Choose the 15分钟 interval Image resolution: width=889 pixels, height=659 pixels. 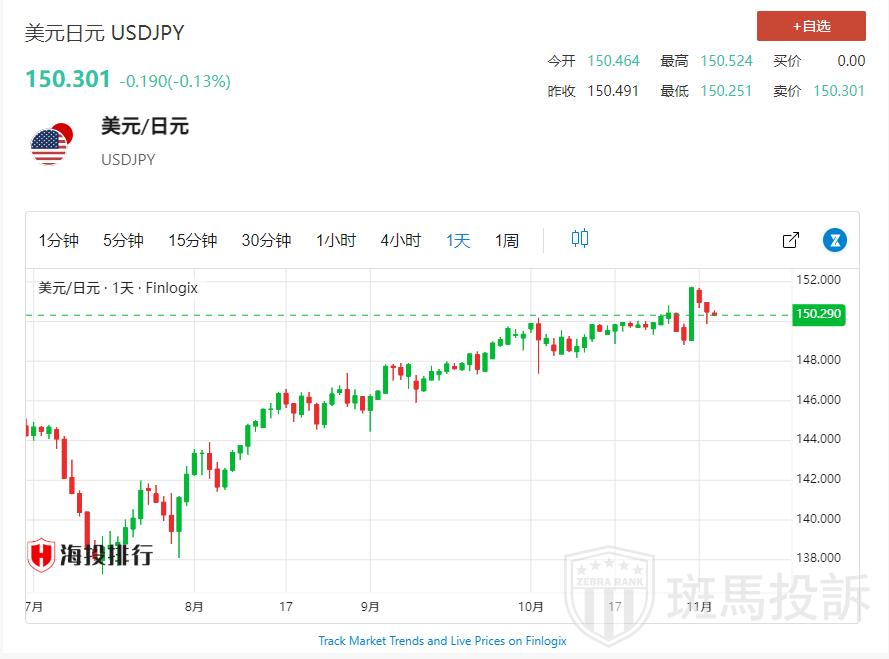tap(192, 240)
